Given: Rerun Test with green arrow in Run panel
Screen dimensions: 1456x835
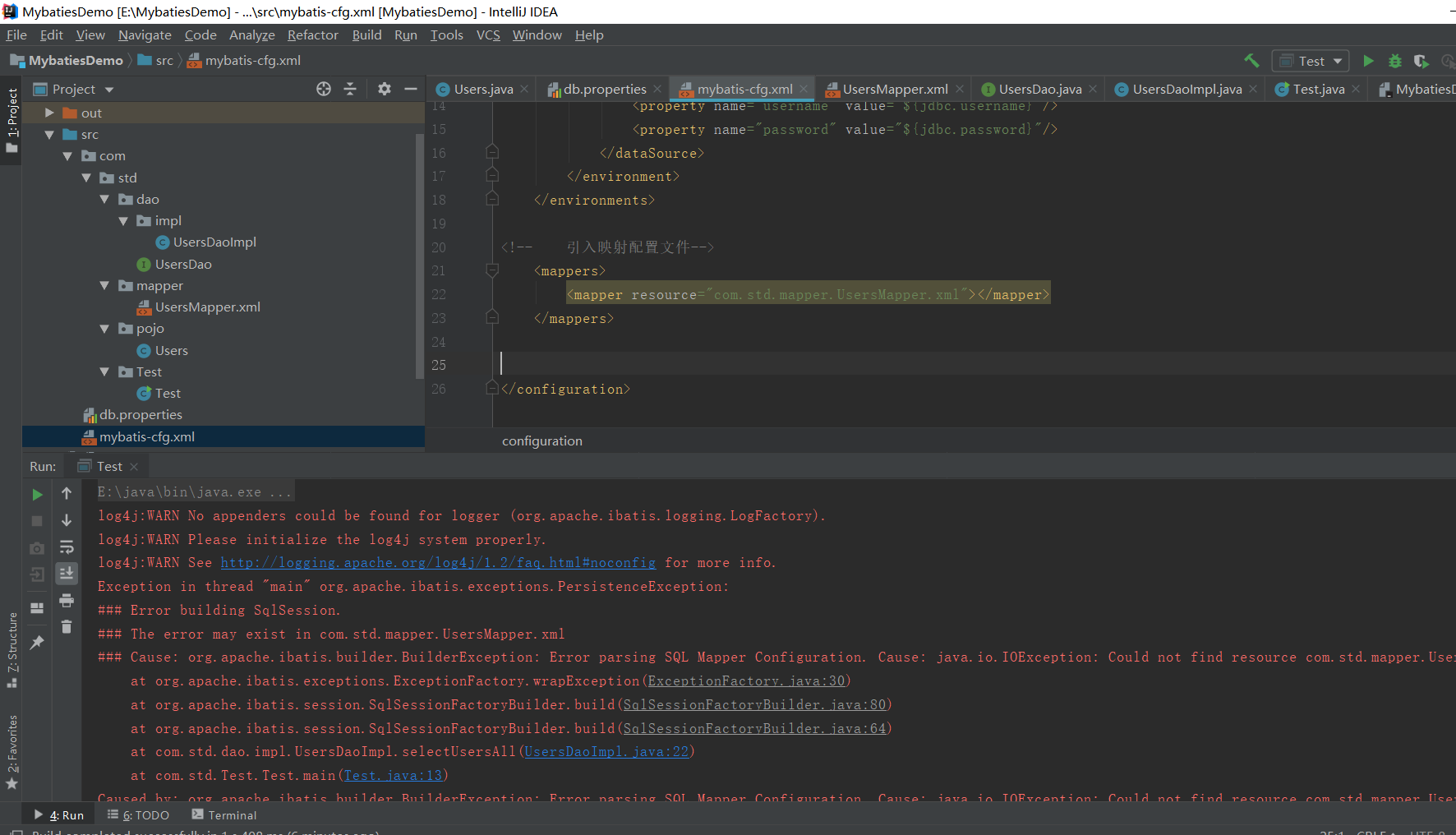Looking at the screenshot, I should click(x=37, y=494).
